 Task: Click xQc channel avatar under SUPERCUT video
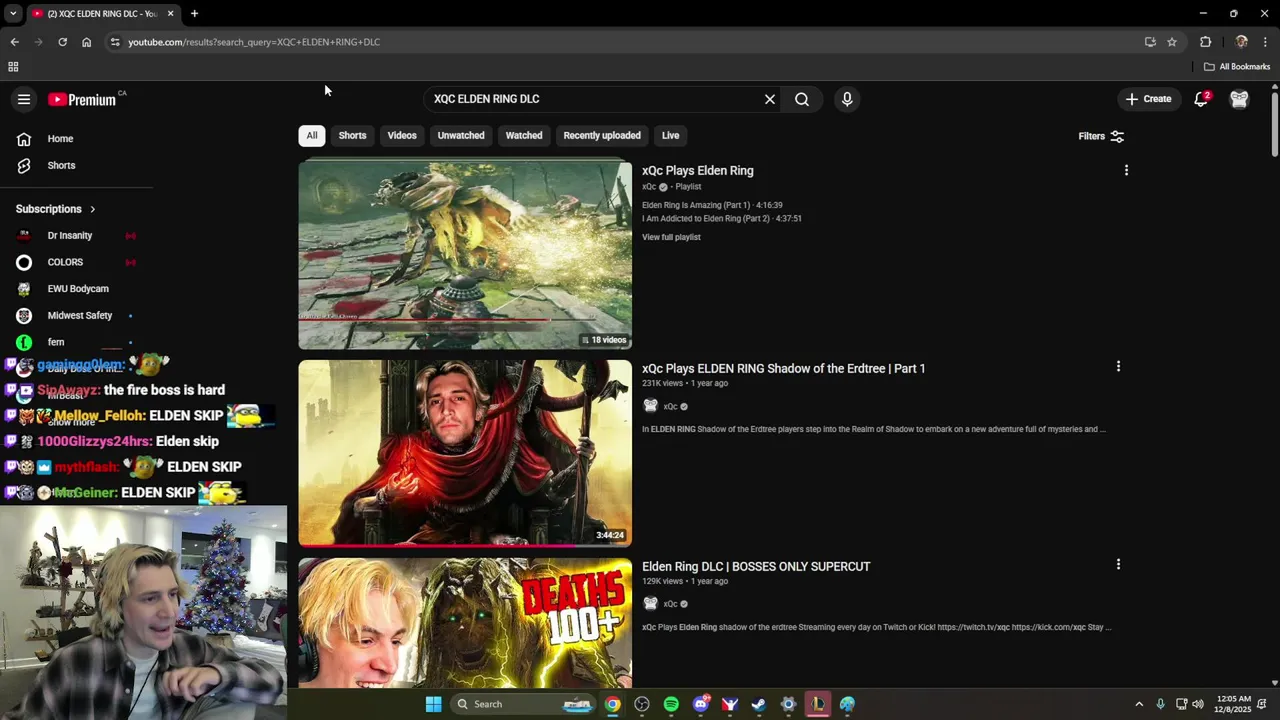click(x=650, y=604)
